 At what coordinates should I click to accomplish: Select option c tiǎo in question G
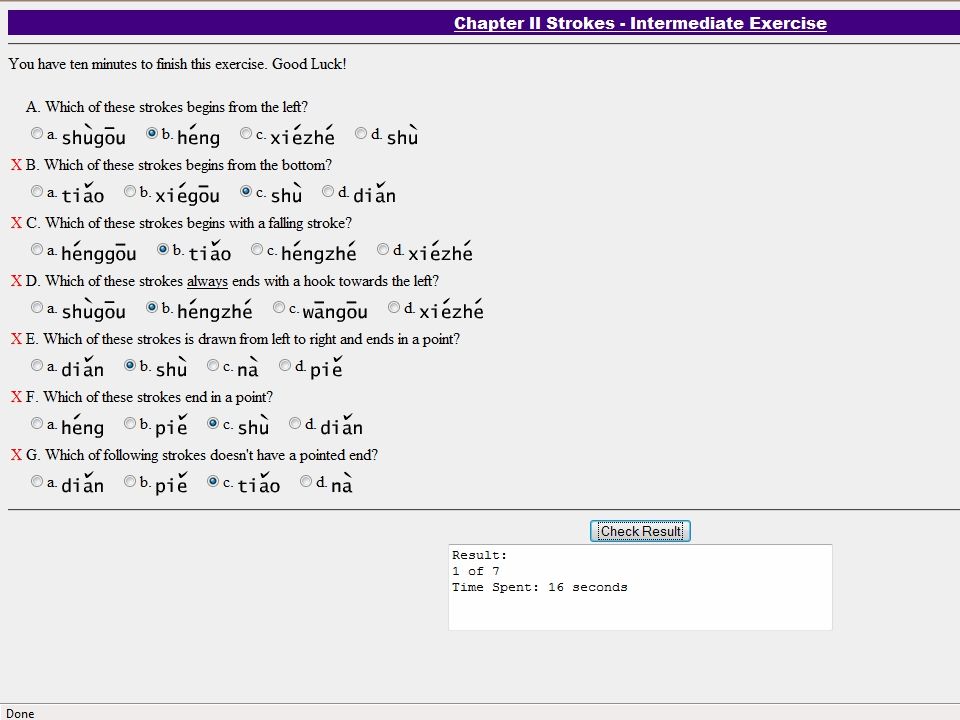(212, 481)
